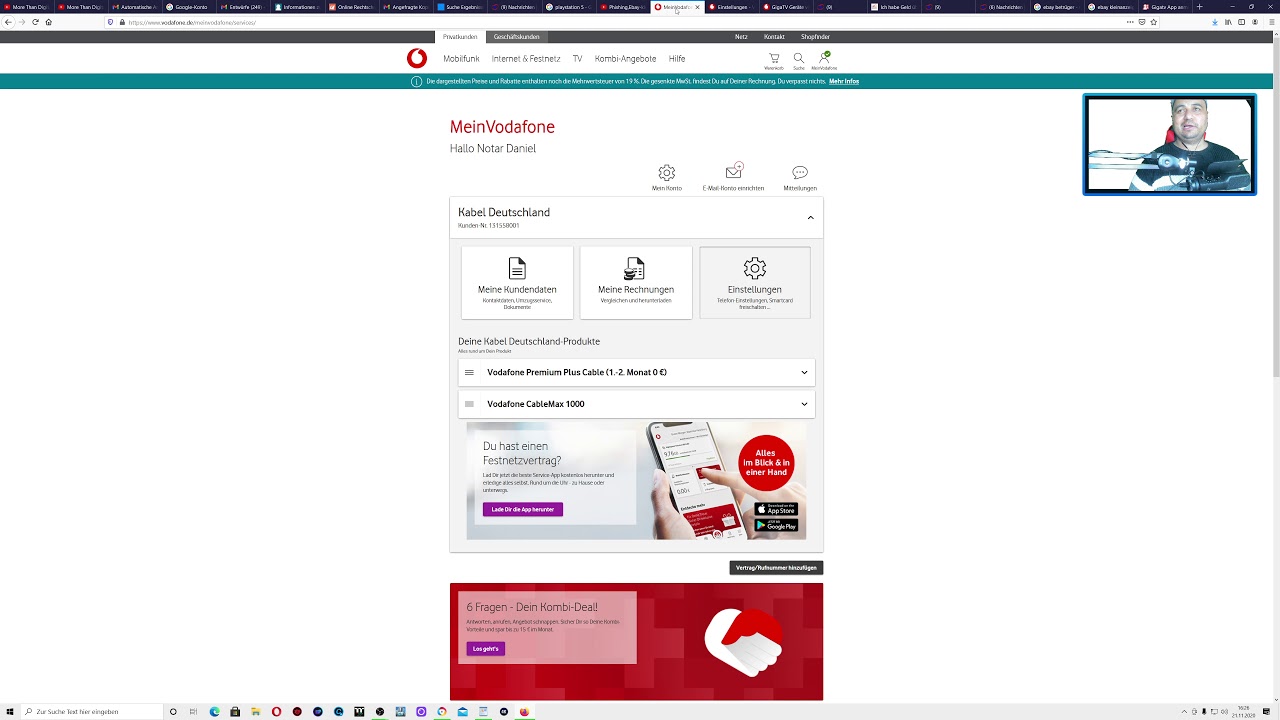Click 'Du hast einen Festnetzvertrag?' text

522,453
